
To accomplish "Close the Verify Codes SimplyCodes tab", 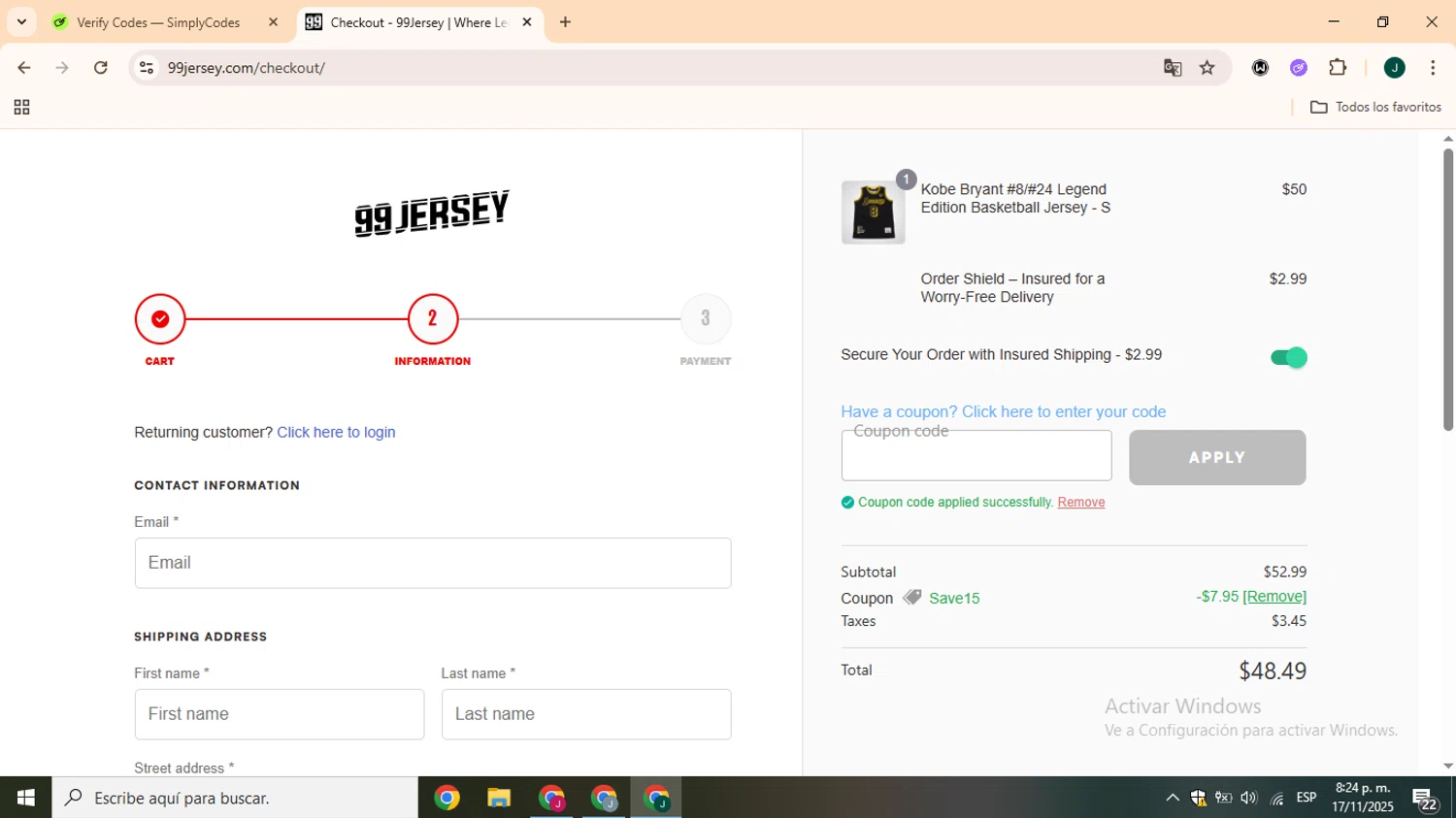I will tap(273, 22).
